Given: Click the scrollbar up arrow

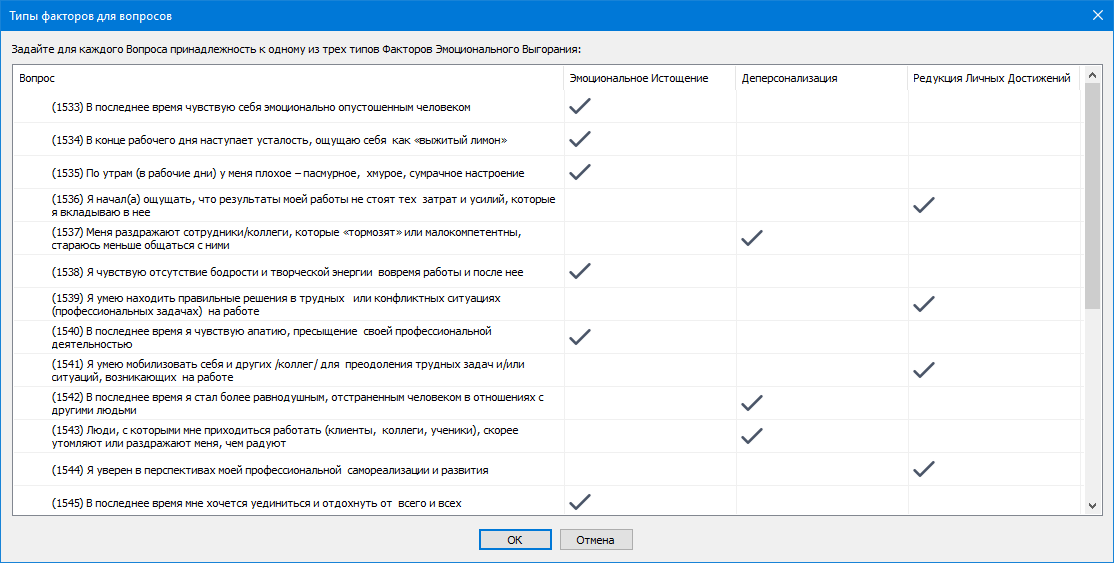Looking at the screenshot, I should pos(1092,77).
